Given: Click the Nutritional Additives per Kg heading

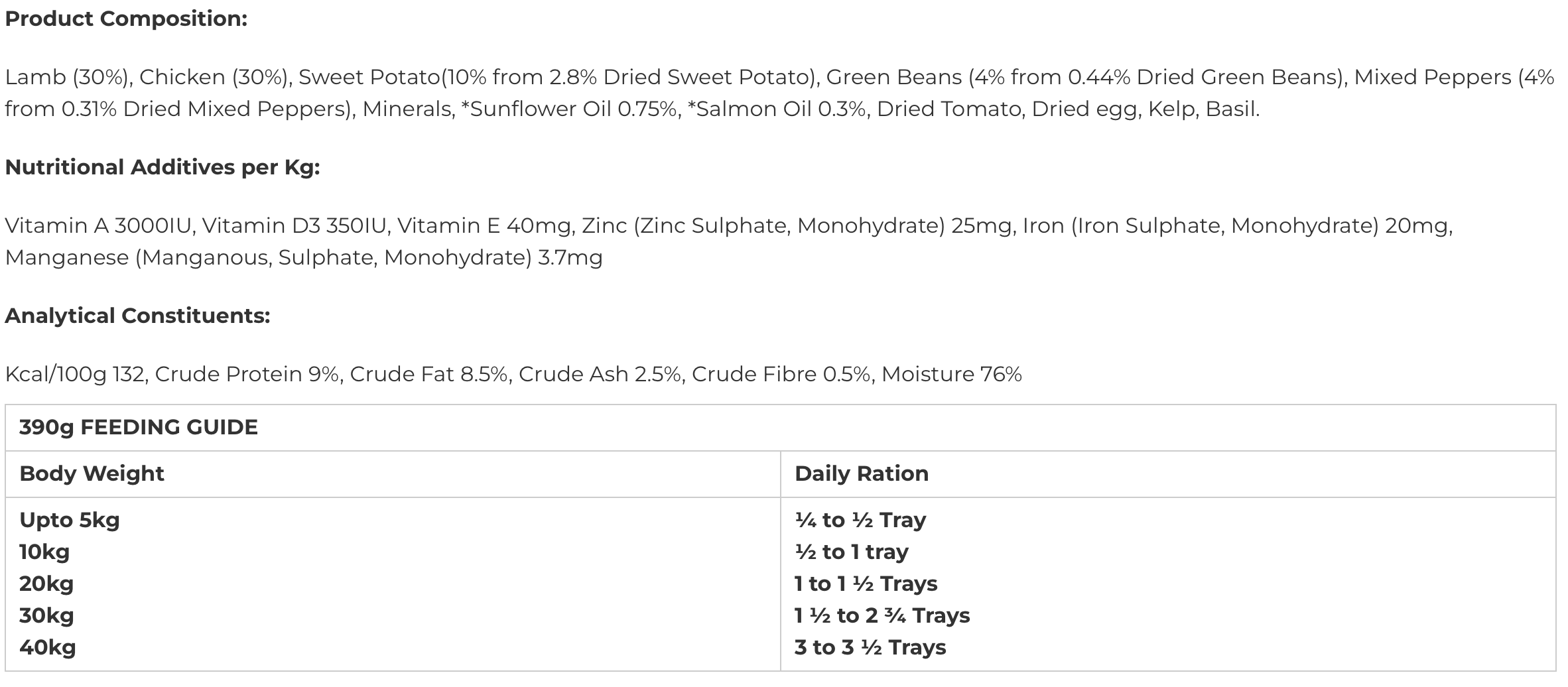Looking at the screenshot, I should point(163,168).
